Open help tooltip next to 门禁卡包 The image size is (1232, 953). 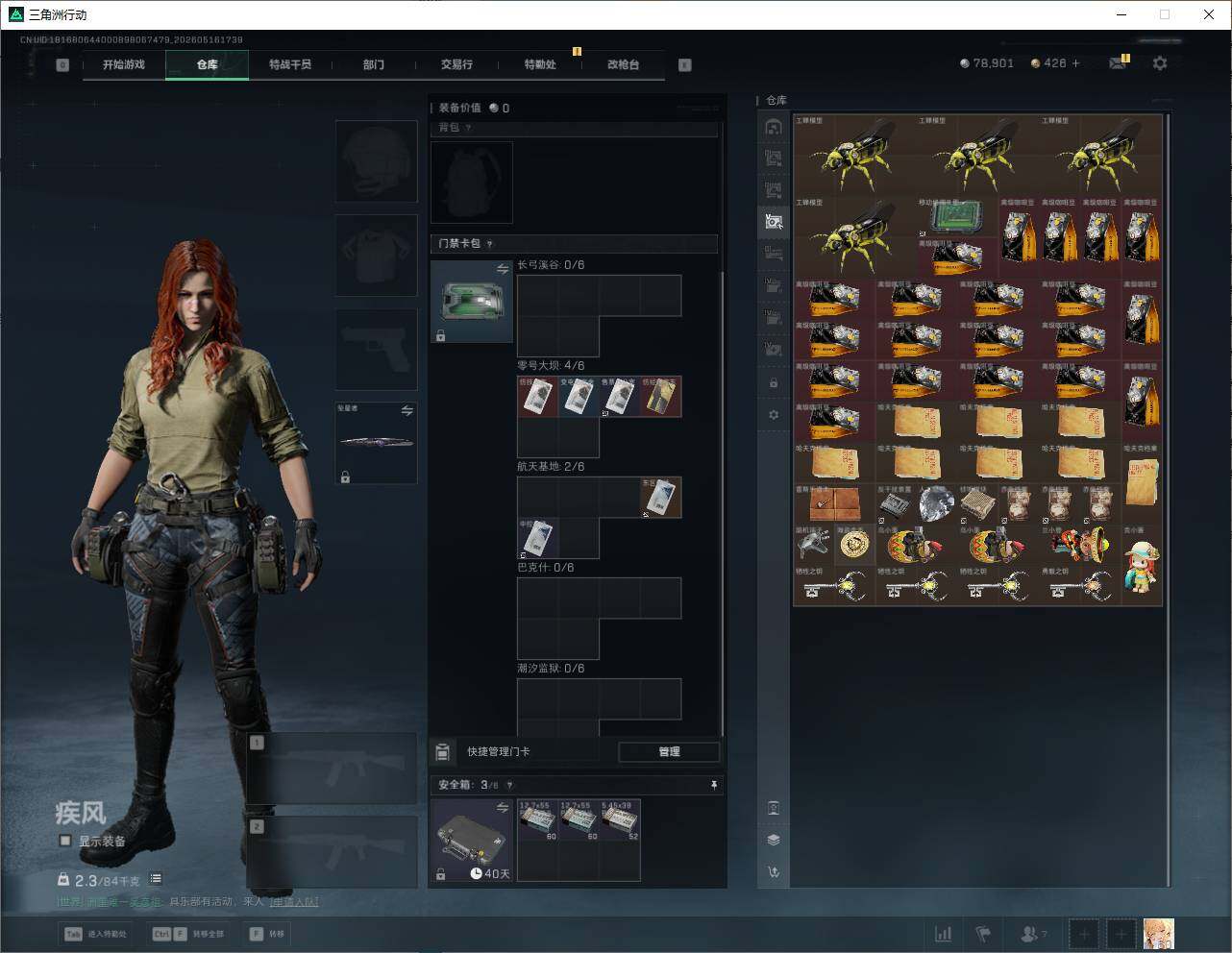[489, 244]
